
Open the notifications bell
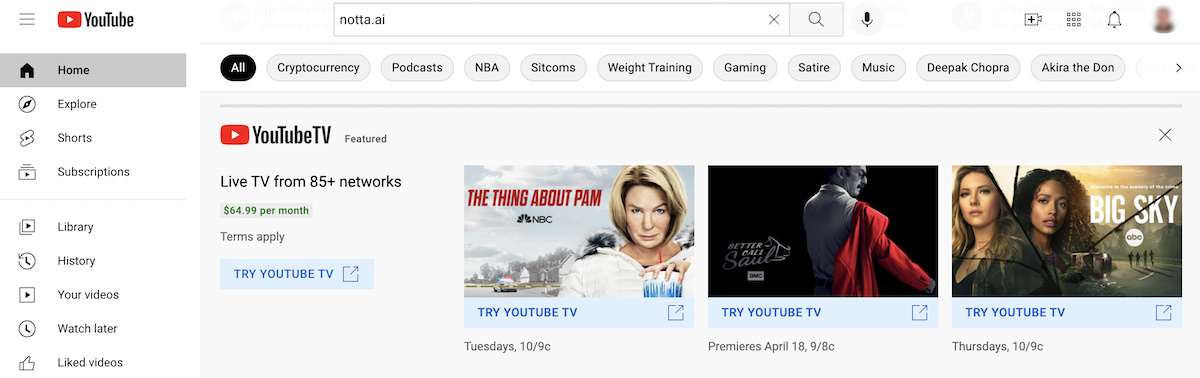pos(1114,19)
